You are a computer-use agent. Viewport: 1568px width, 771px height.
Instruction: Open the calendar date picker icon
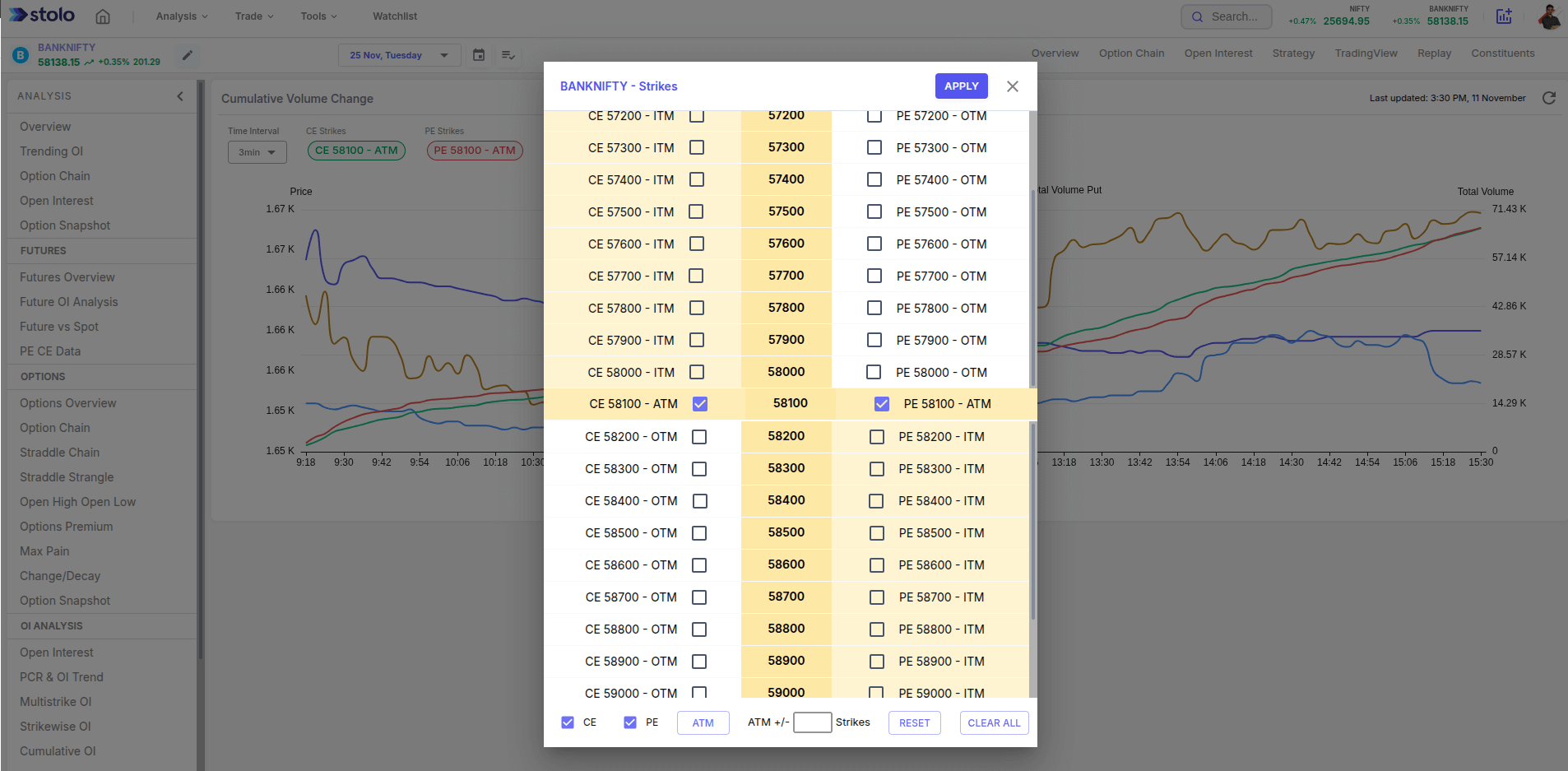pyautogui.click(x=479, y=55)
